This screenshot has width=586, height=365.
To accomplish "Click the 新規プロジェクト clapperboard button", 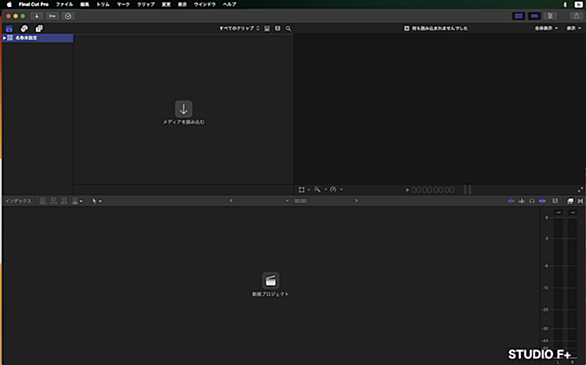I will (x=270, y=281).
